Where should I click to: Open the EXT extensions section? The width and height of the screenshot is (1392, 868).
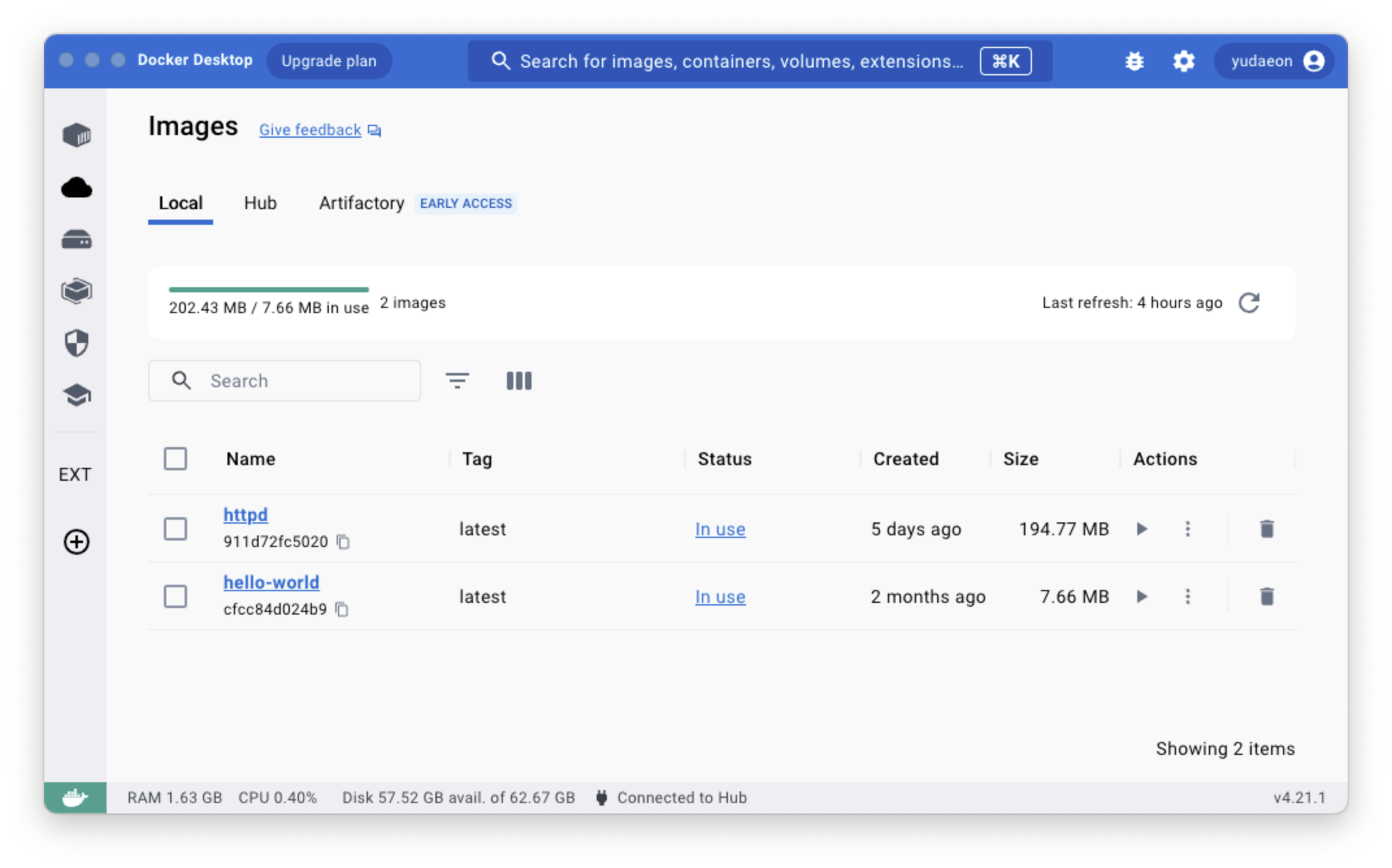pos(75,474)
